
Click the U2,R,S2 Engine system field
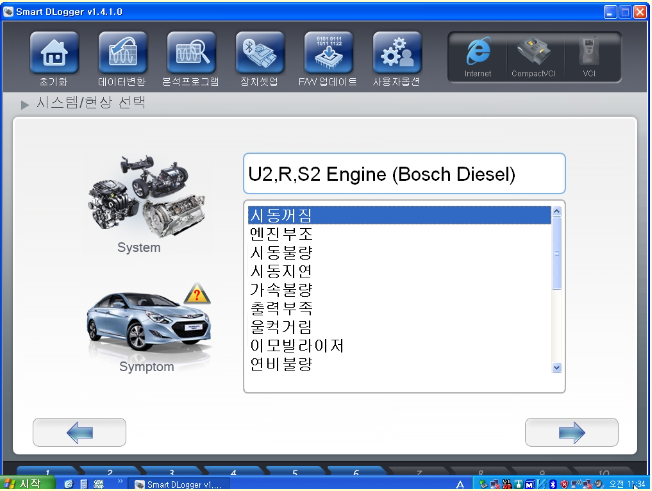pos(404,173)
